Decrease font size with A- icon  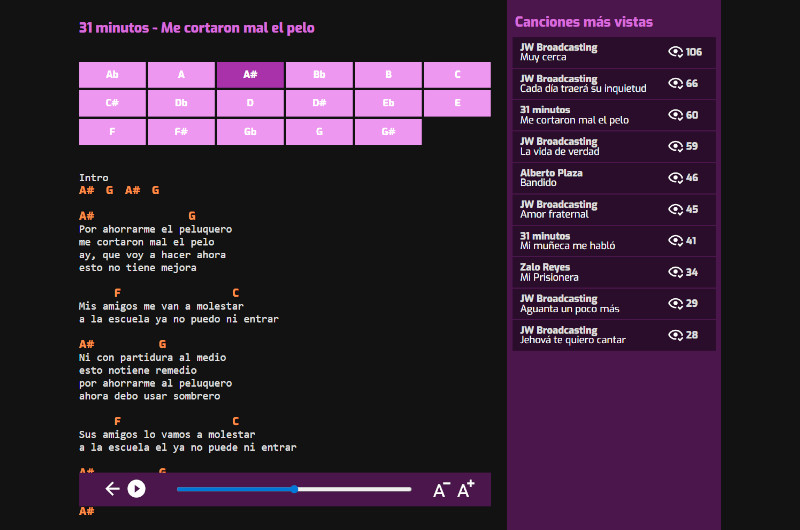[x=441, y=490]
